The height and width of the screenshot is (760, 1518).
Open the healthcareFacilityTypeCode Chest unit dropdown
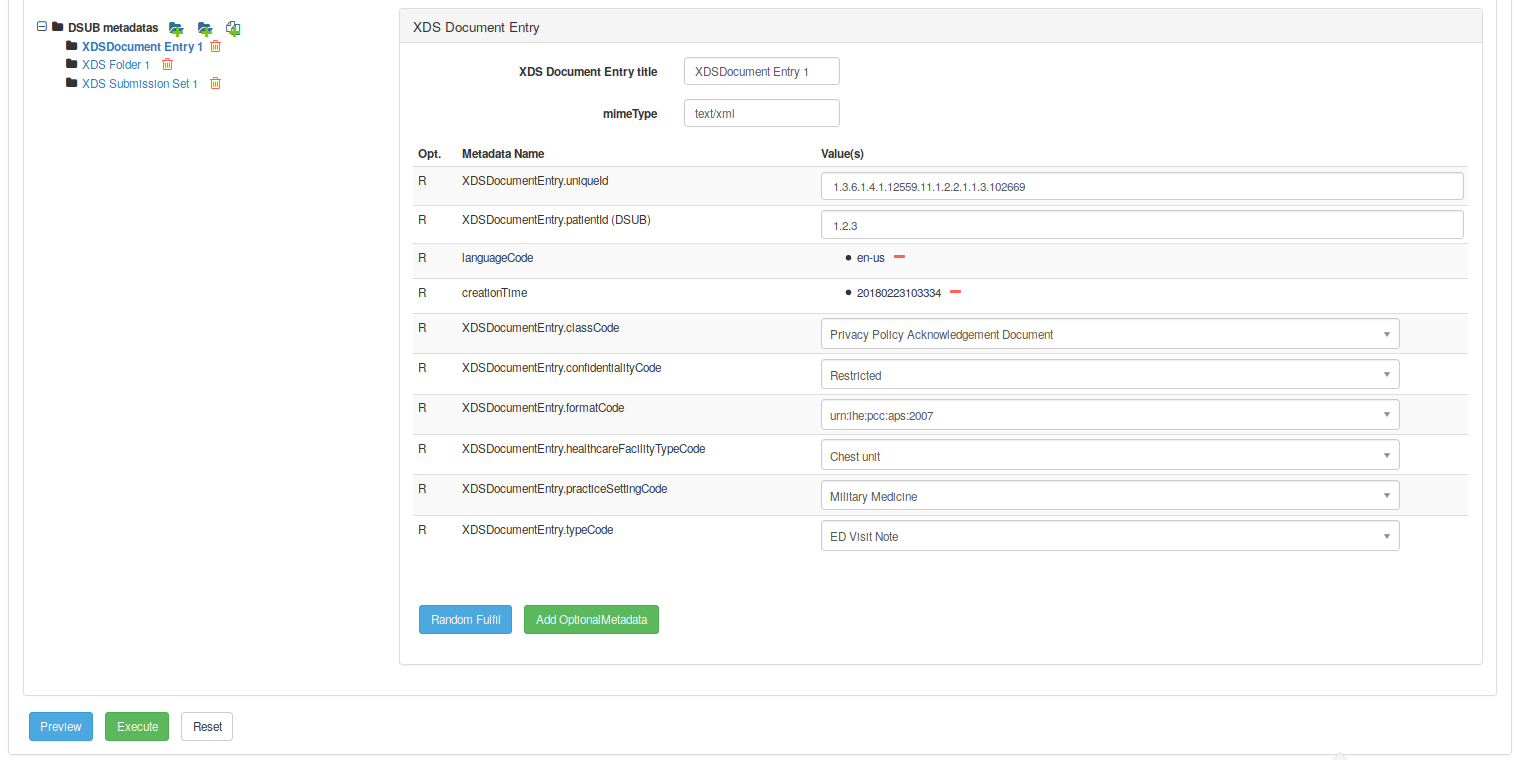[x=1109, y=456]
